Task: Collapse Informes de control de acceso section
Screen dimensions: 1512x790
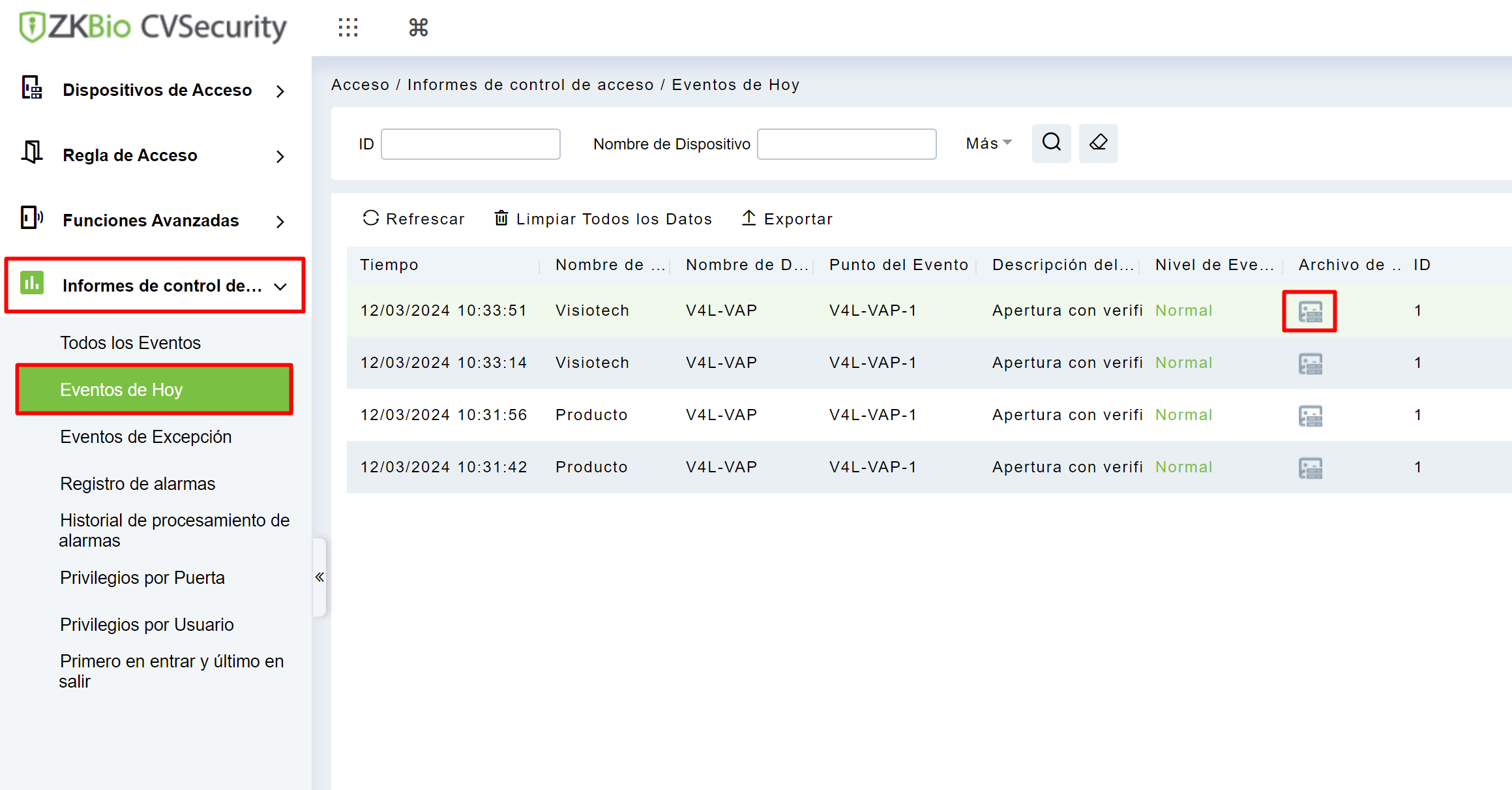Action: (280, 287)
